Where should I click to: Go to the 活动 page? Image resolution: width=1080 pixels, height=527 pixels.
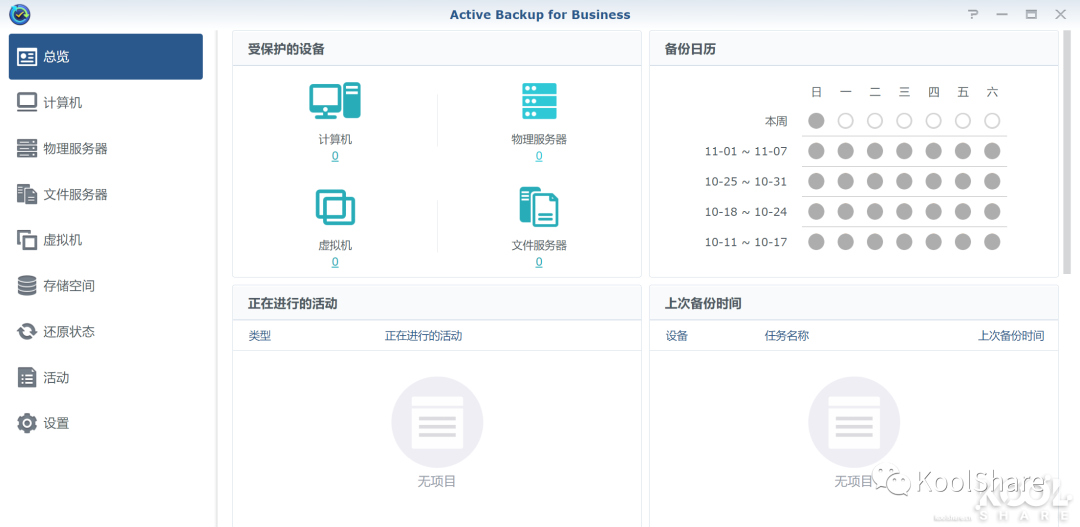(105, 378)
